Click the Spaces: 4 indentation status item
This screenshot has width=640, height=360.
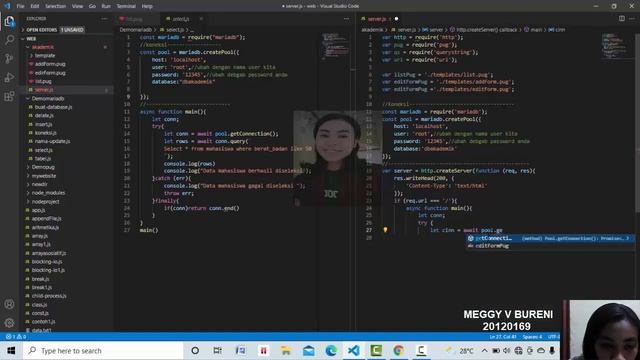coord(532,337)
